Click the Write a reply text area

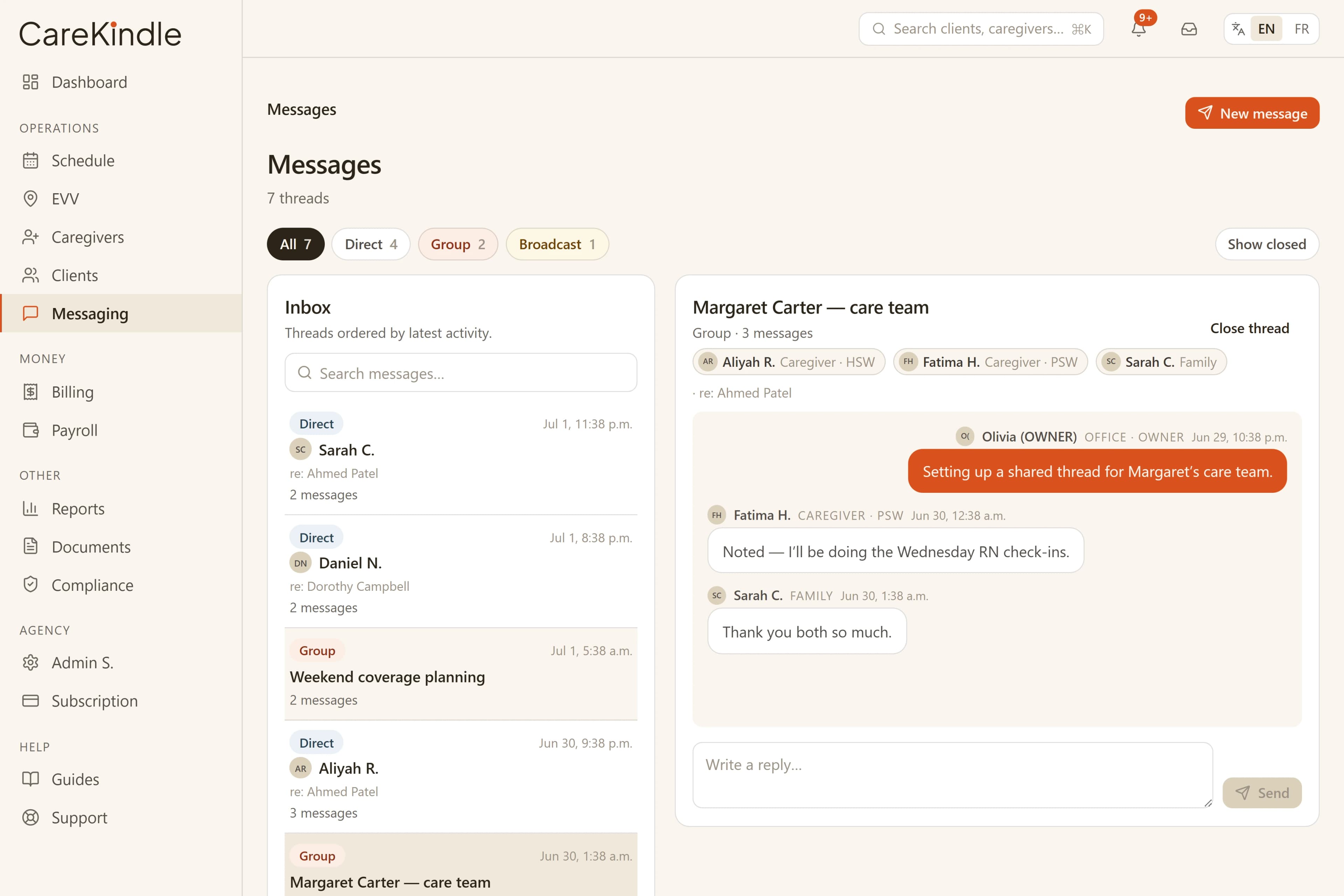[953, 775]
